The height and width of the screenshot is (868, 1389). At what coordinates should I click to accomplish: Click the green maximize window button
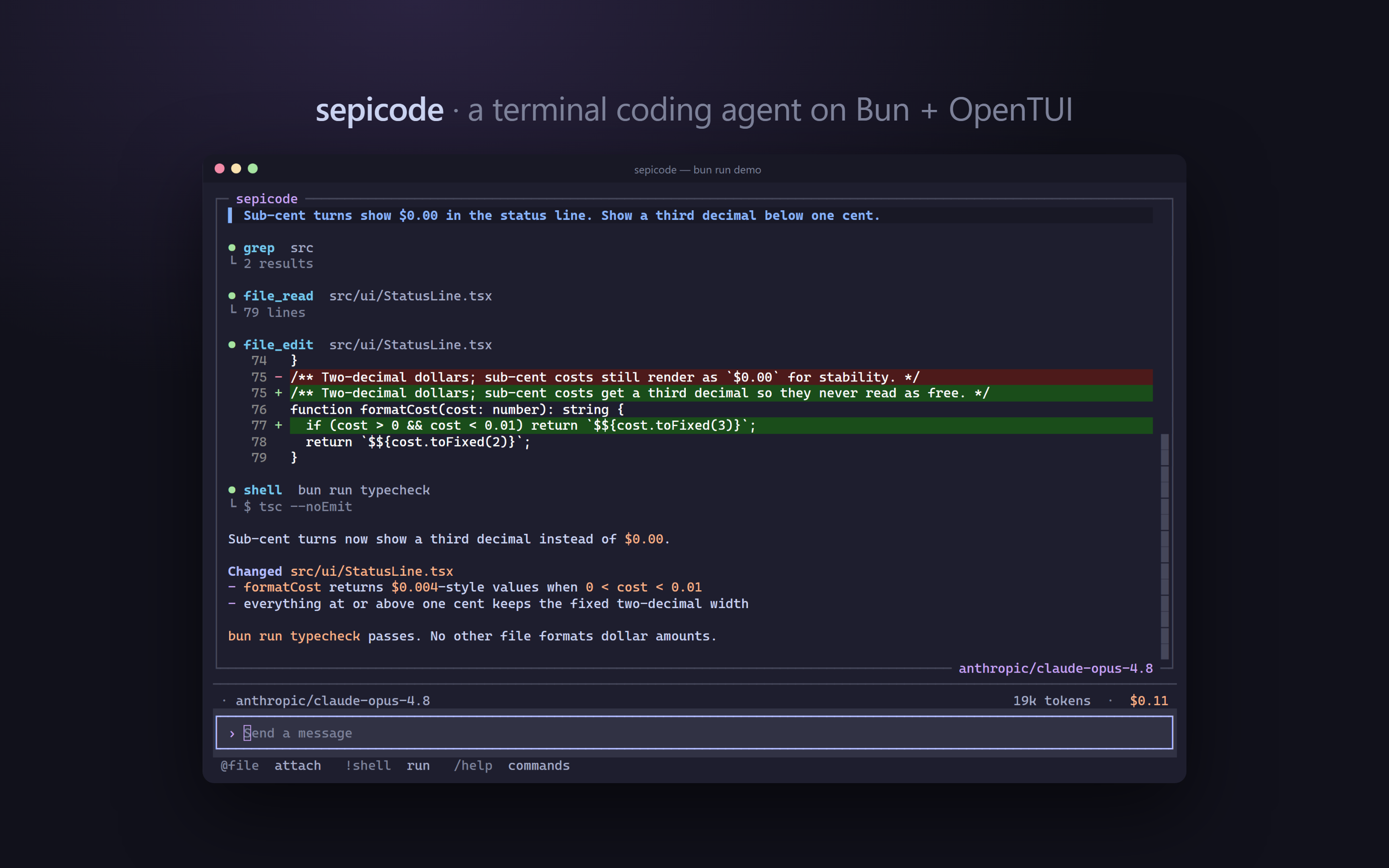pyautogui.click(x=253, y=169)
